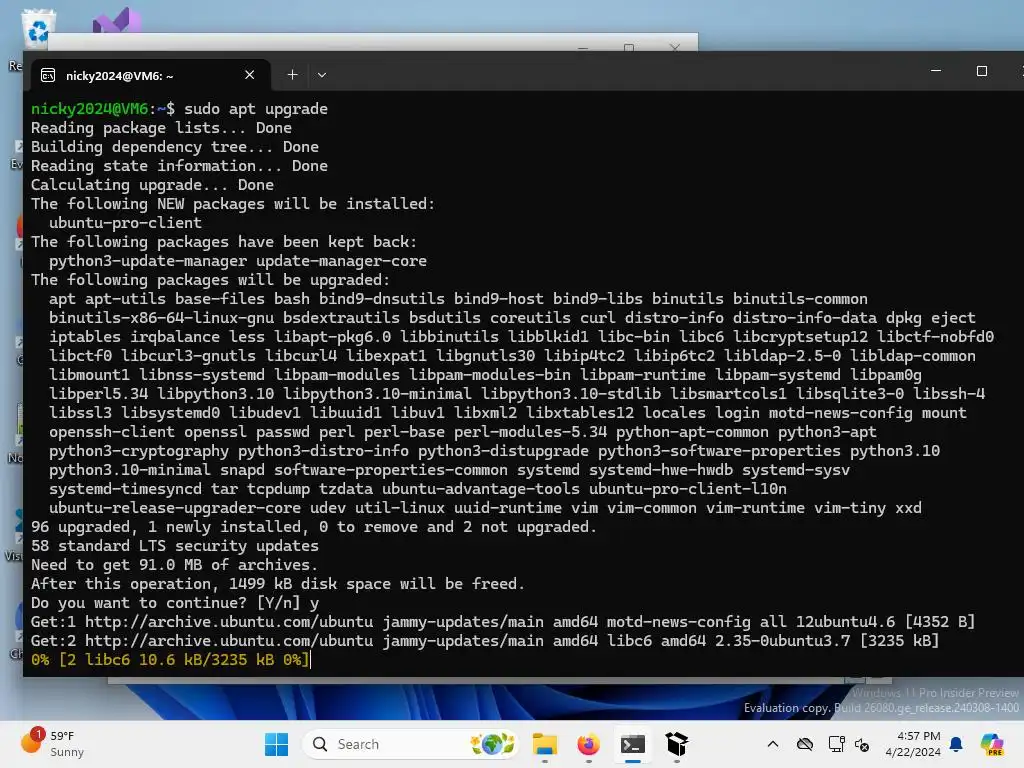Expand the terminal profile dropdown chevron
The image size is (1024, 768).
322,75
